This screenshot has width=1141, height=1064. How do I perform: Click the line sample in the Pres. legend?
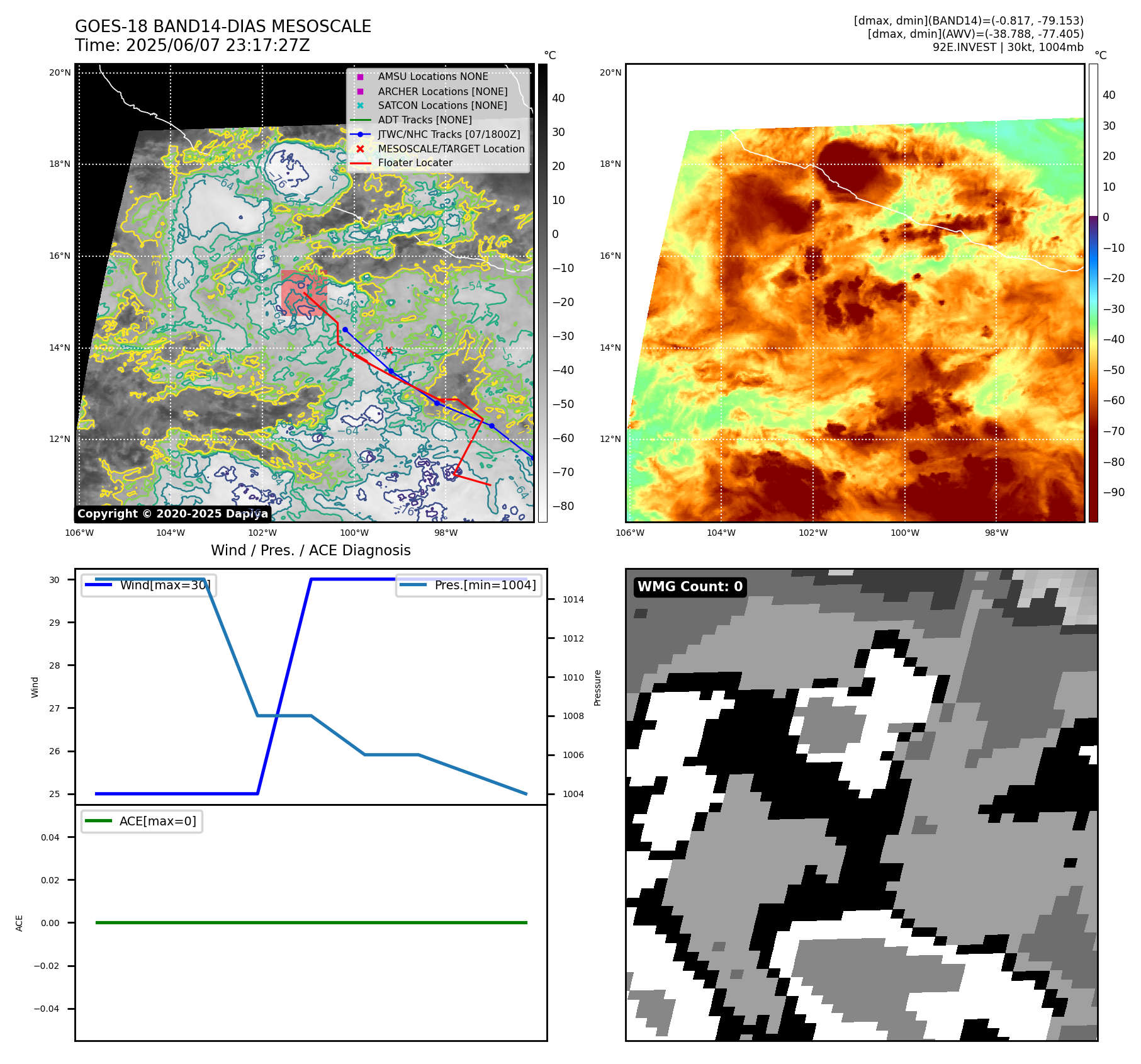[413, 585]
